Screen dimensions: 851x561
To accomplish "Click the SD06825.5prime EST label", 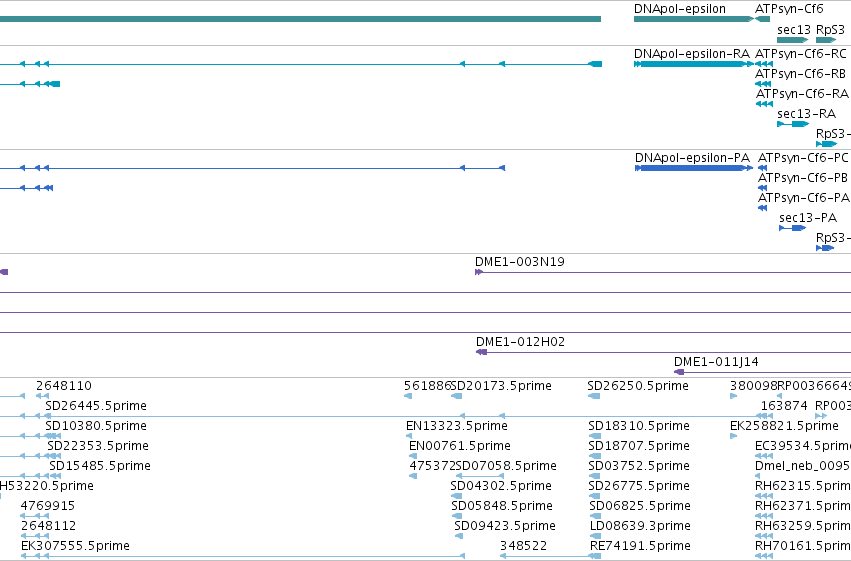I will [x=640, y=506].
